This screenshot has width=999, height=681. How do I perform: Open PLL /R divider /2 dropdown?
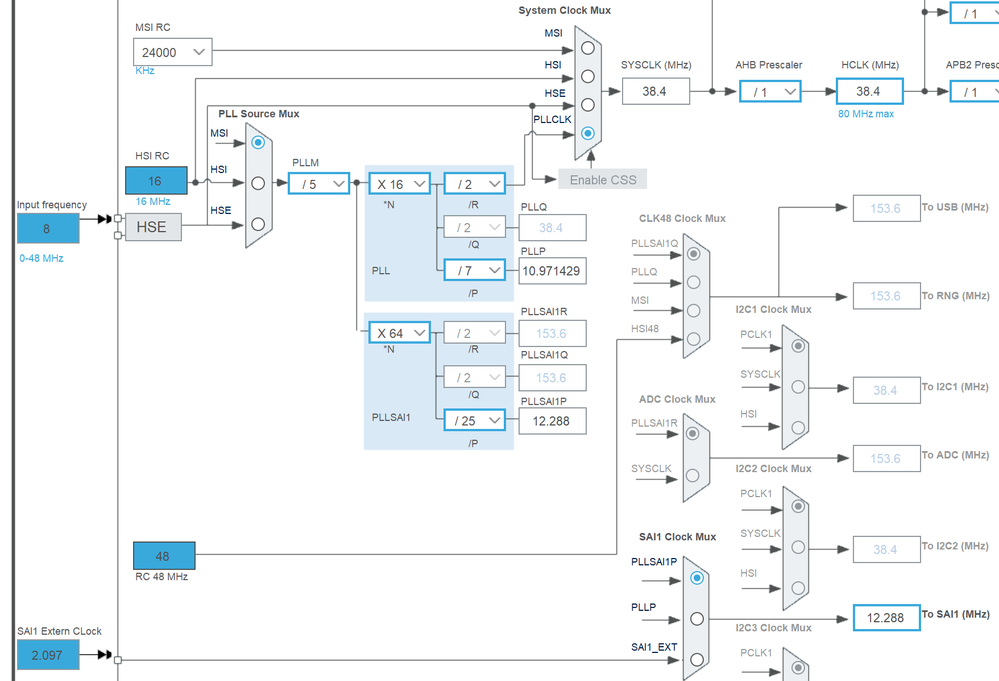click(475, 184)
